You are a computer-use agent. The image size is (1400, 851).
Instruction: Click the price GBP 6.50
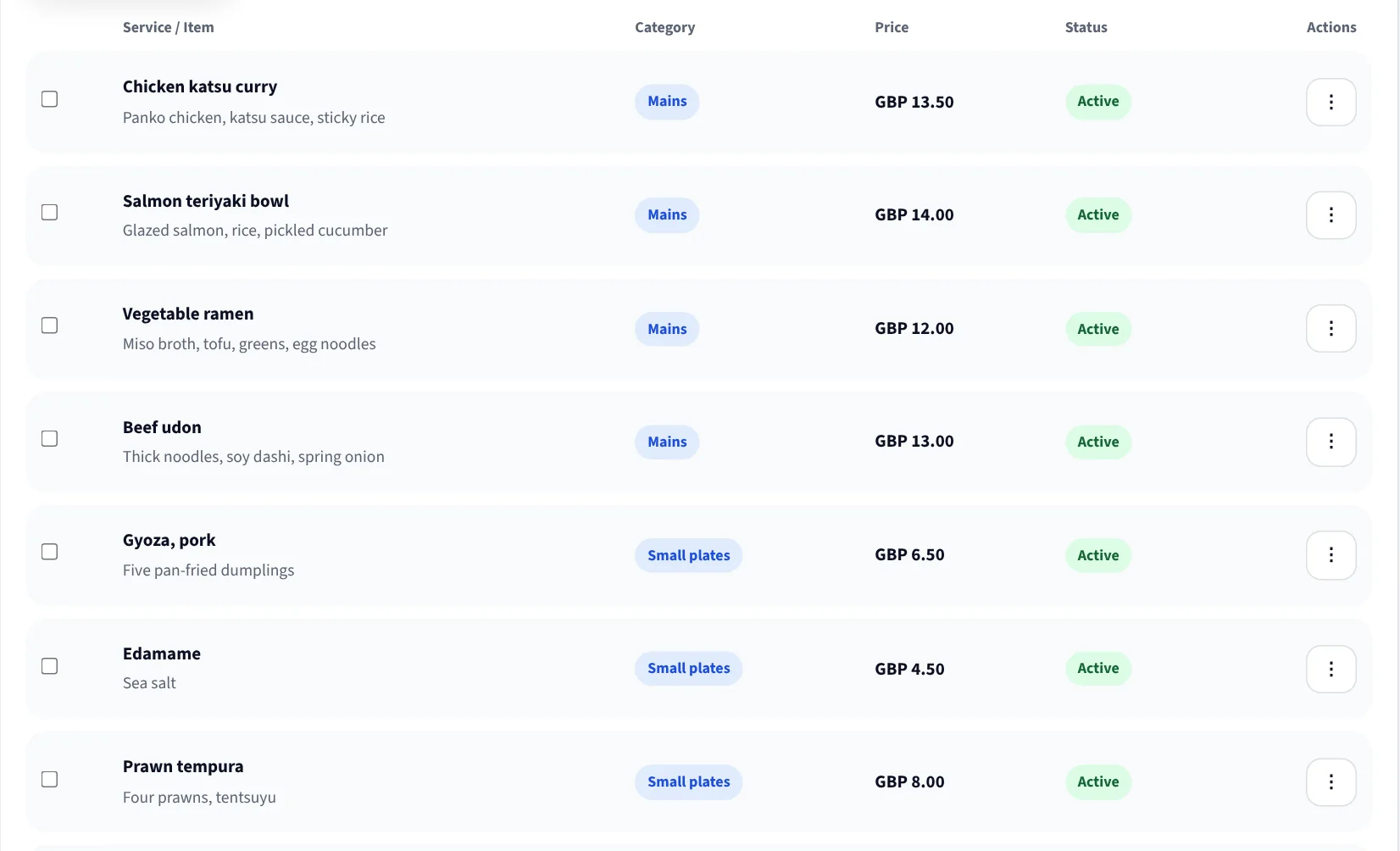[x=909, y=554]
